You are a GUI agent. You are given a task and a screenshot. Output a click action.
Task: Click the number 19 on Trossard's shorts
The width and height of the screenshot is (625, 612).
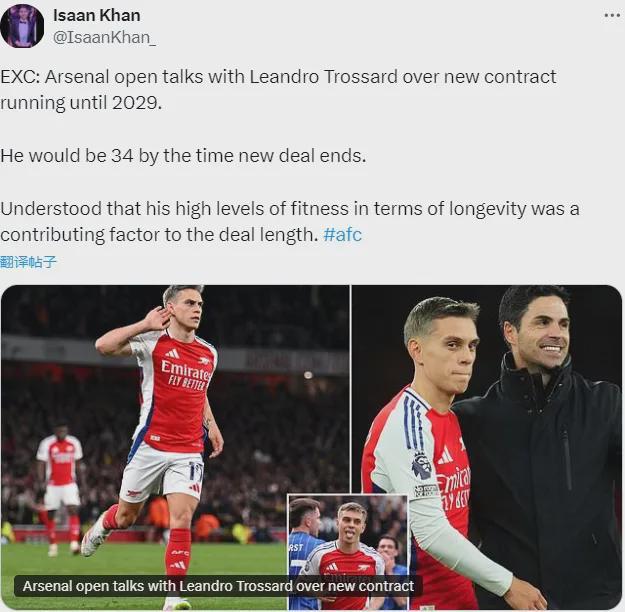tap(195, 468)
